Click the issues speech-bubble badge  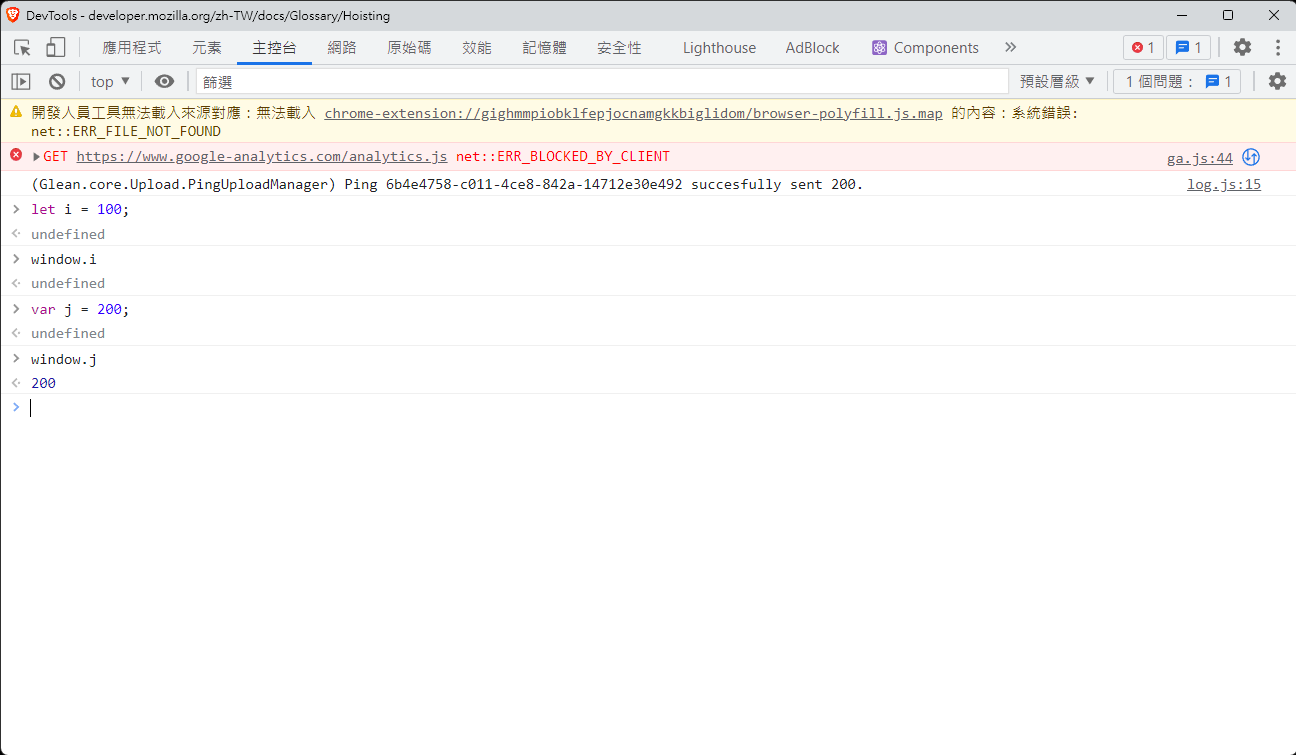1188,47
